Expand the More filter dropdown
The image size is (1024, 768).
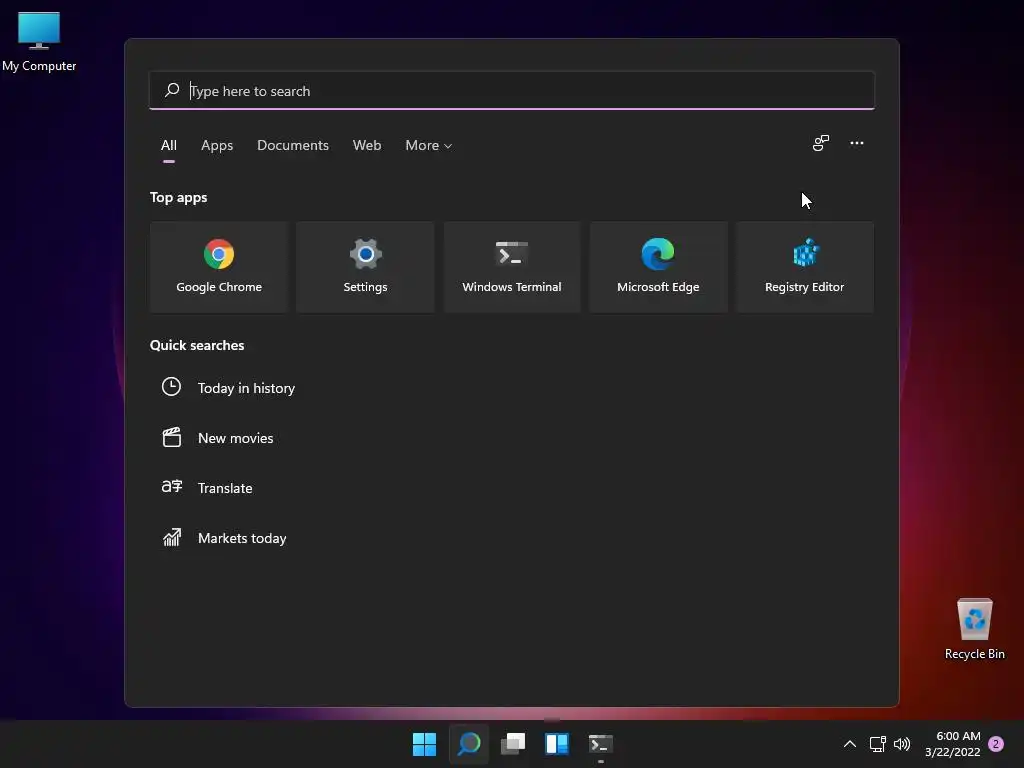(x=428, y=146)
